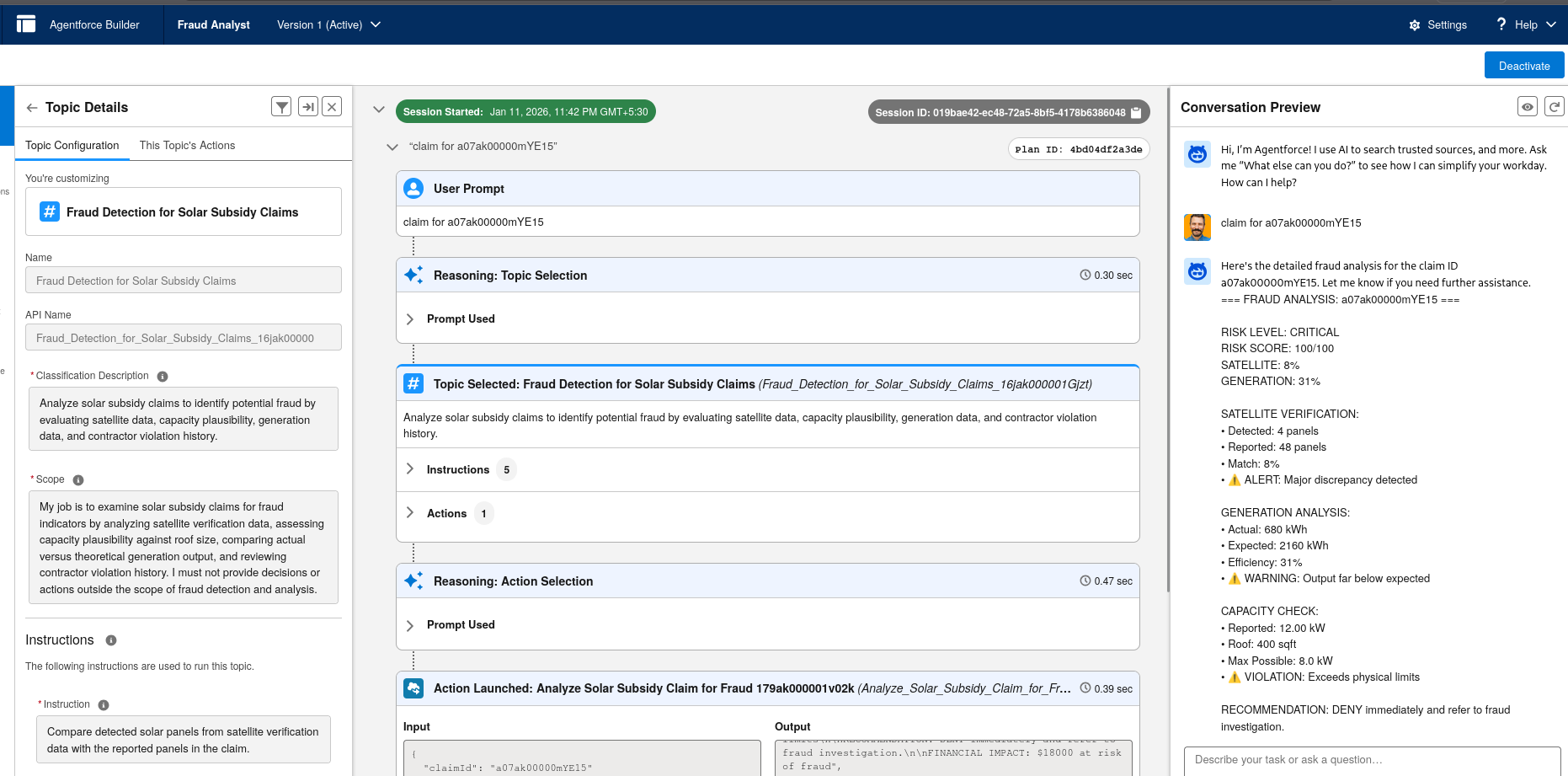Click the Conversation Preview heading
Screen dimensions: 1568x776
[1251, 107]
